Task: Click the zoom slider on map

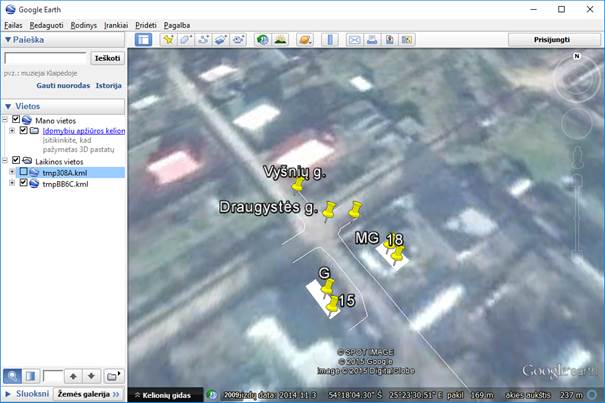Action: click(x=577, y=215)
